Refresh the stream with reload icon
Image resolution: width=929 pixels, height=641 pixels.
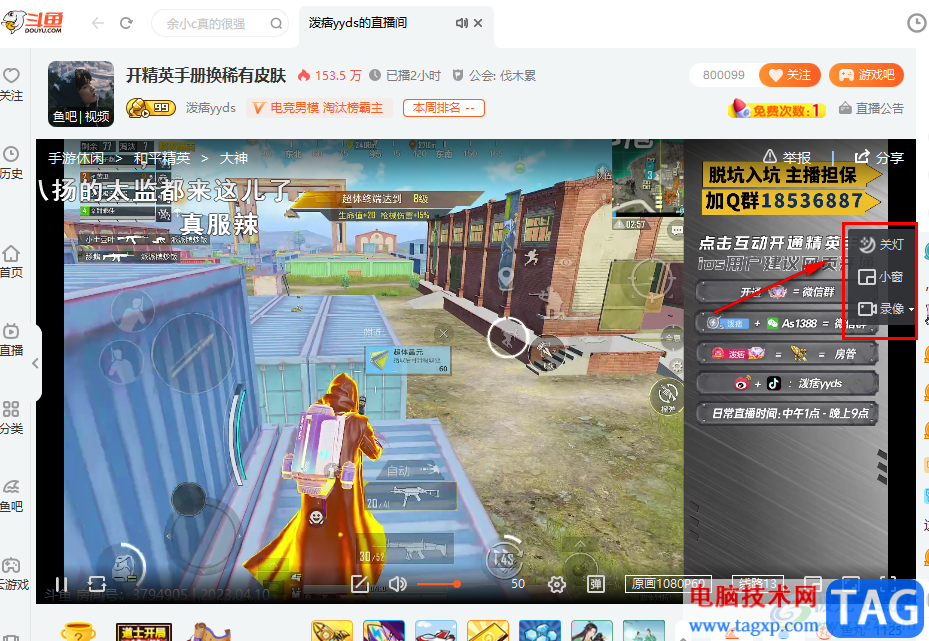[x=97, y=584]
